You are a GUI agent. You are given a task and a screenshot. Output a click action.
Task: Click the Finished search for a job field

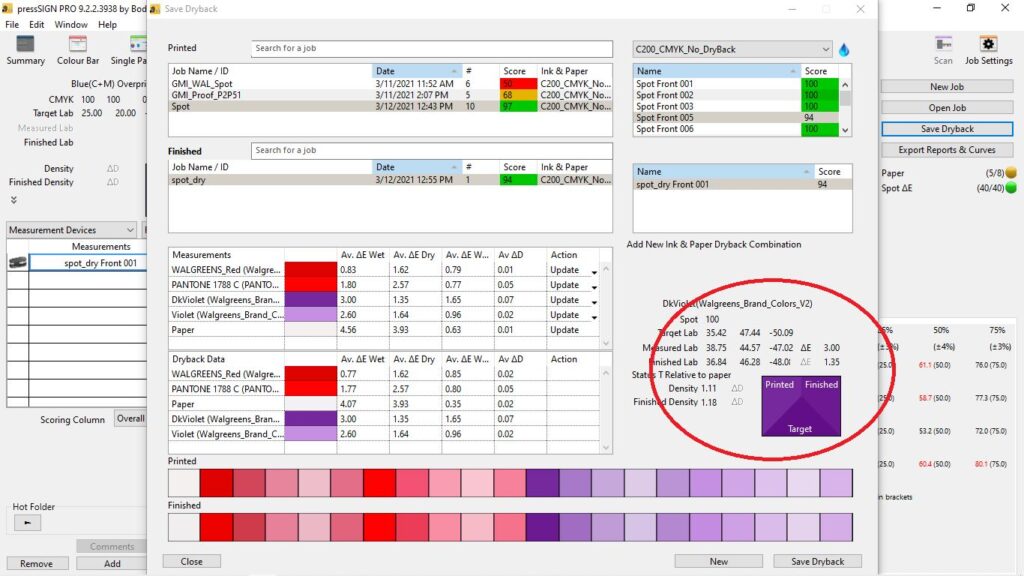[x=432, y=150]
